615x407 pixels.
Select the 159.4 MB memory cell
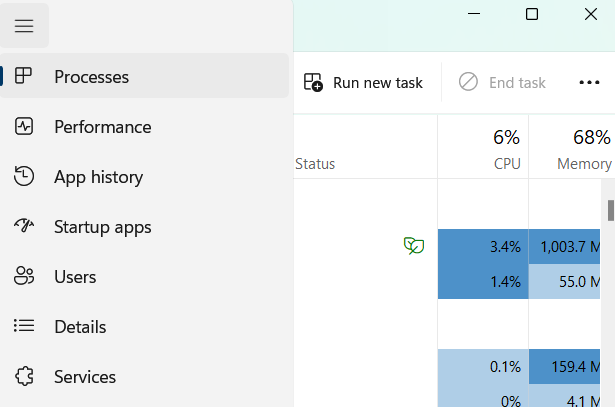tap(570, 366)
